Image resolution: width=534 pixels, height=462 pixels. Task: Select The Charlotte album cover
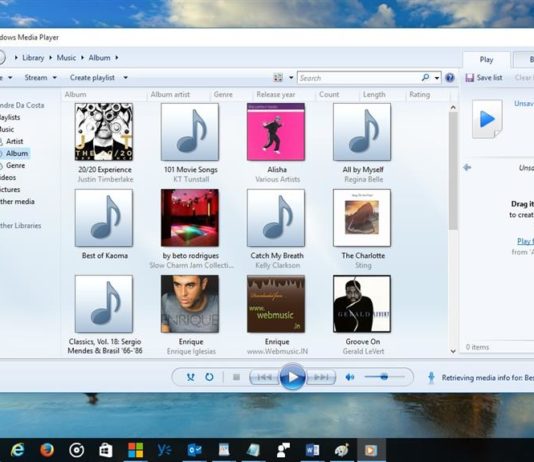tap(362, 218)
